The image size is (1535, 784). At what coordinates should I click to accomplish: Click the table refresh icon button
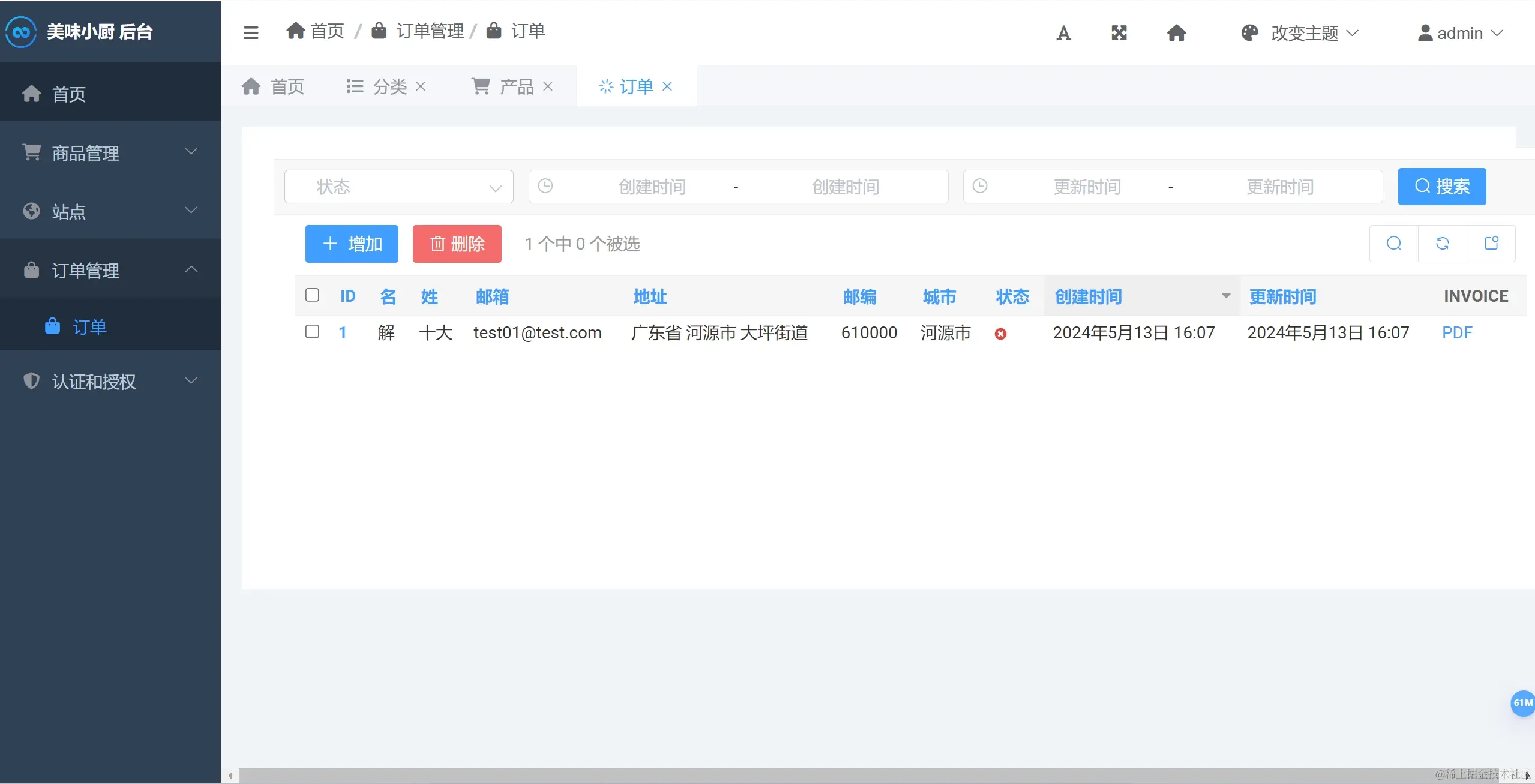click(1443, 244)
